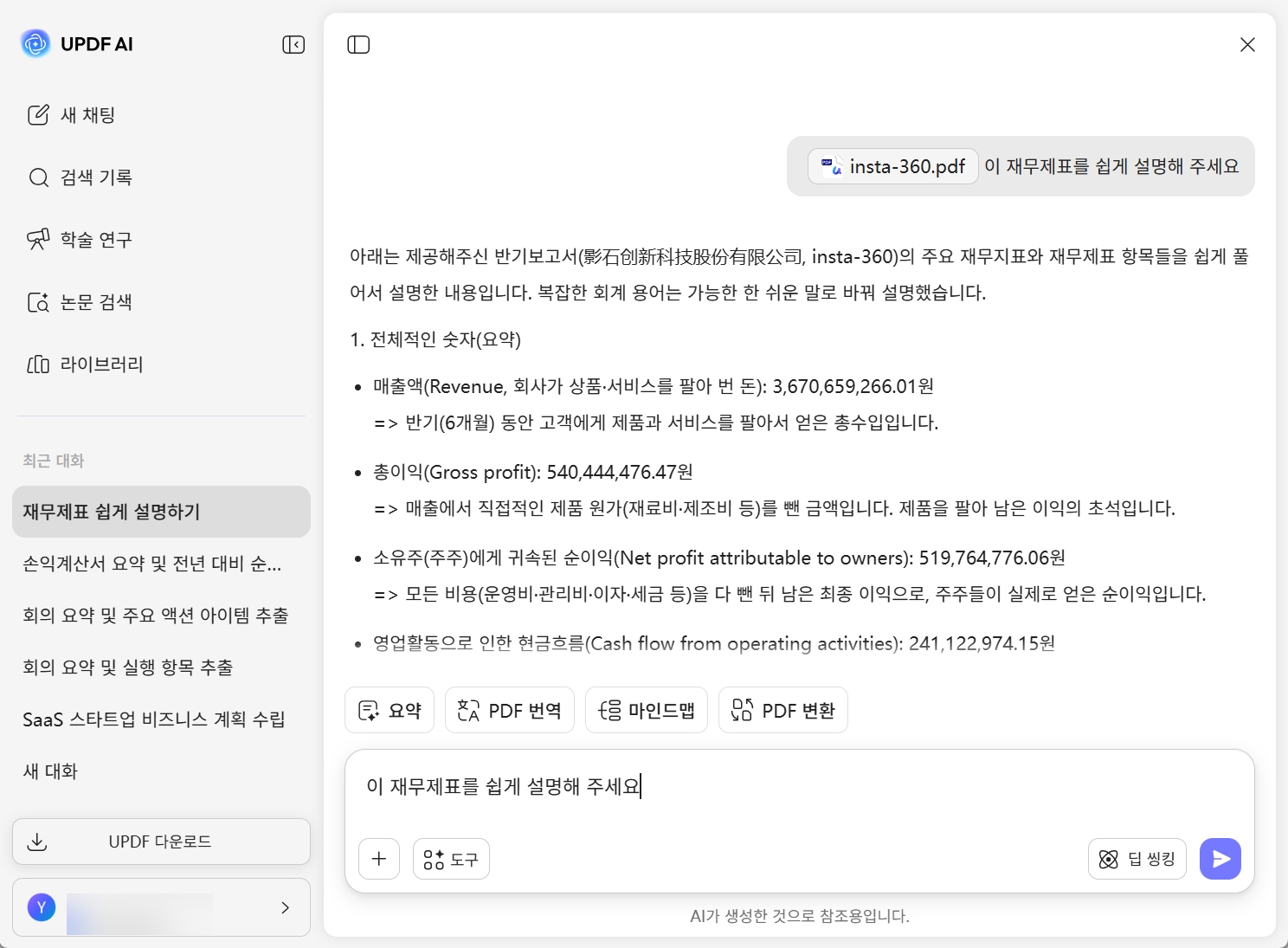Add an attachment with the plus button
This screenshot has width=1288, height=948.
pyautogui.click(x=379, y=859)
